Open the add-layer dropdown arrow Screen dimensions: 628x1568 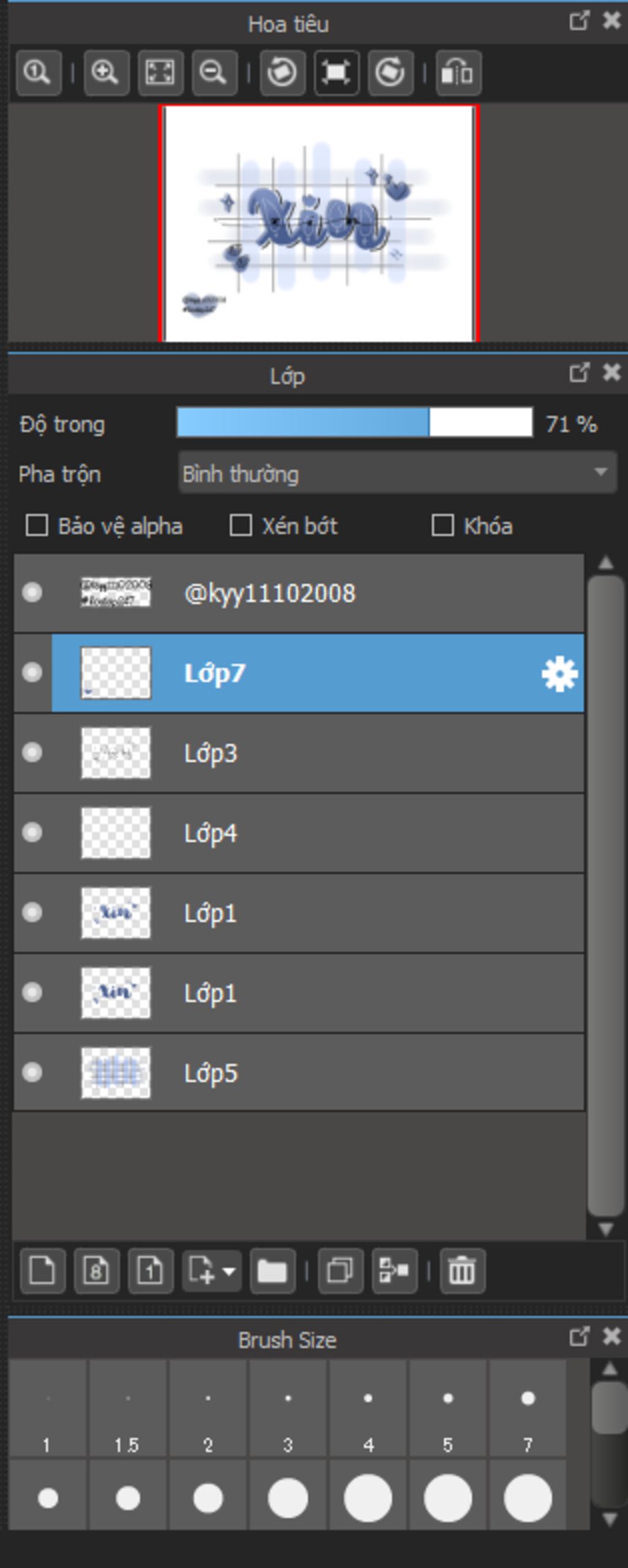click(x=229, y=1271)
